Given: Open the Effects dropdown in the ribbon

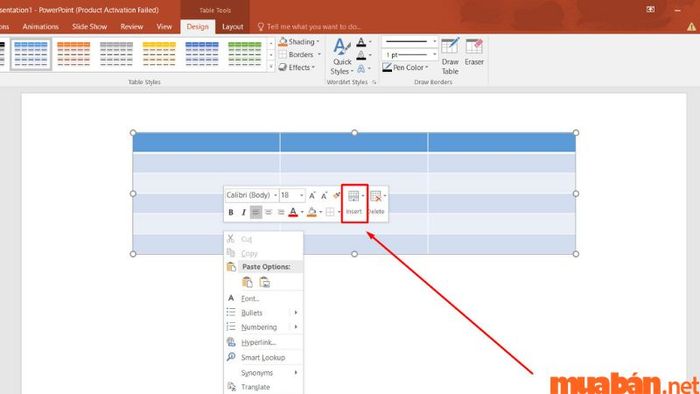Looking at the screenshot, I should (x=297, y=67).
